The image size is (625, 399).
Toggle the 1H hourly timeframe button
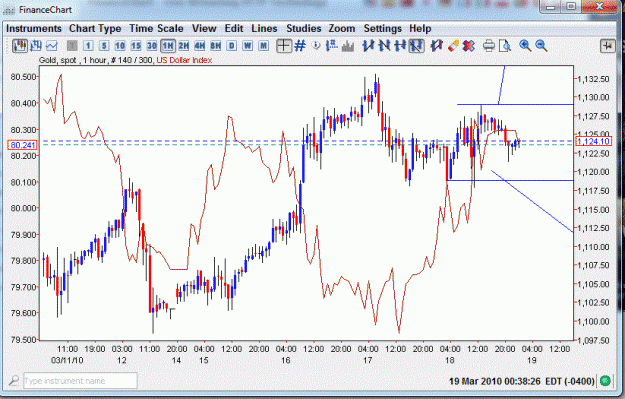pos(168,46)
